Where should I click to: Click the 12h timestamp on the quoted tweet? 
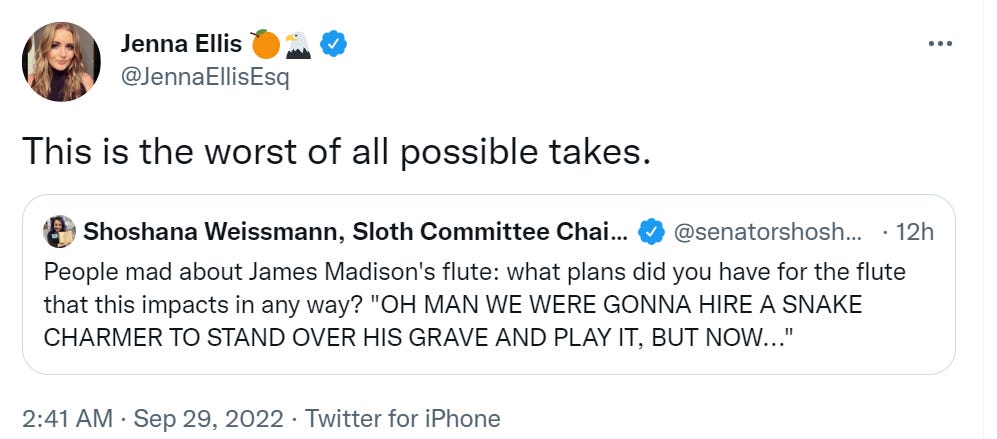912,232
